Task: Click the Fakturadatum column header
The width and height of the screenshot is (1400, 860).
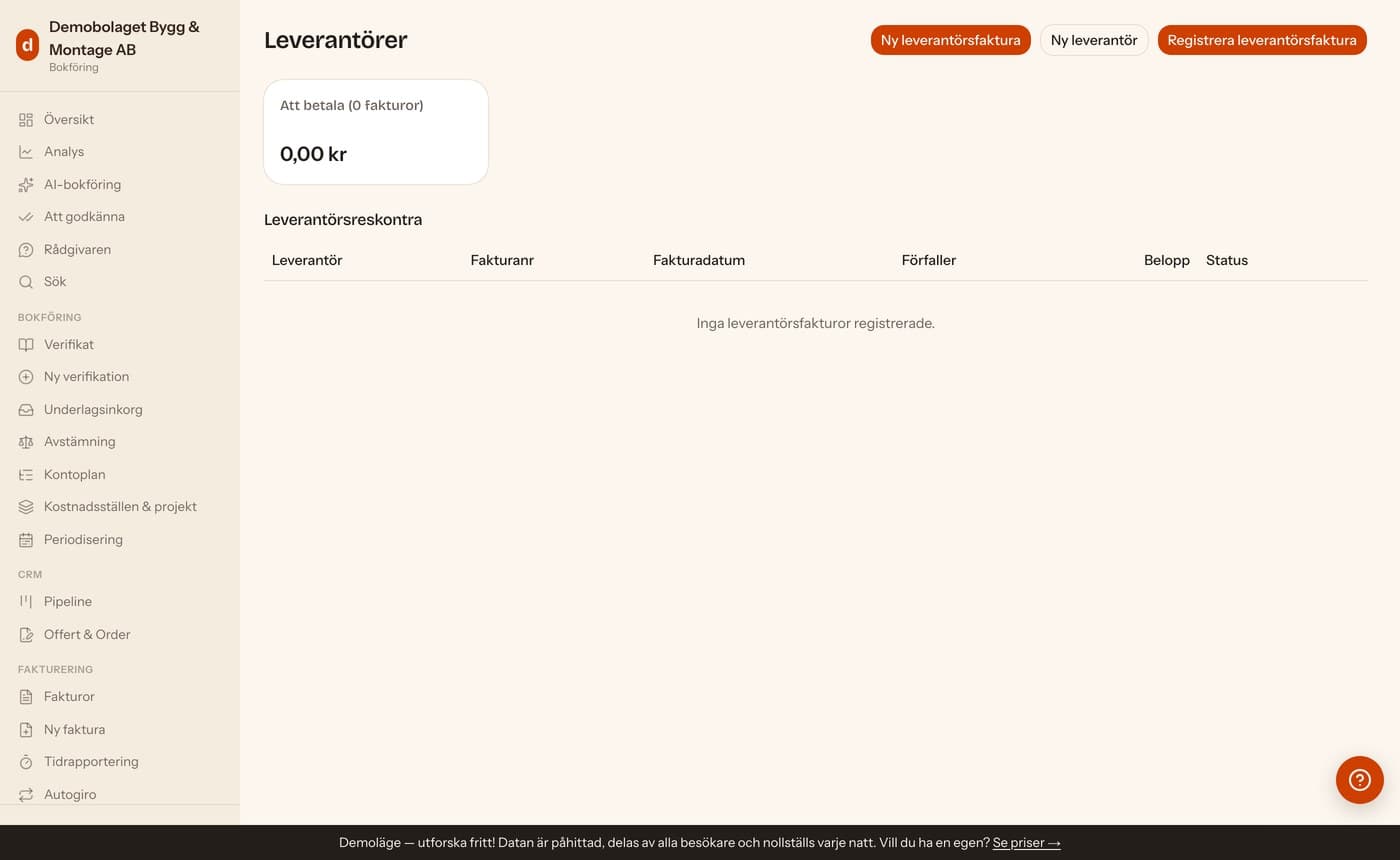Action: pos(699,260)
